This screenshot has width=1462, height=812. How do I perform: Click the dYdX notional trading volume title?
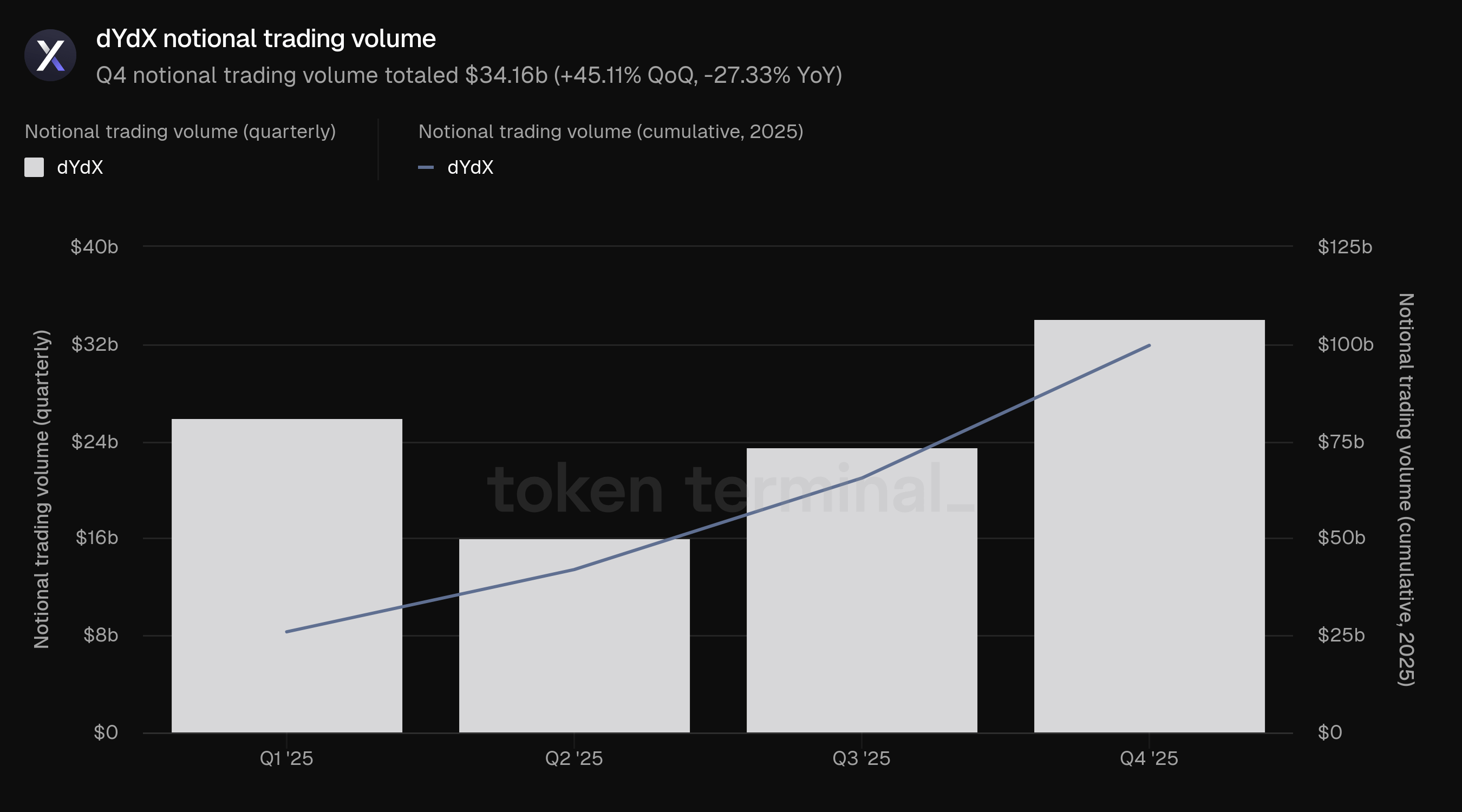click(x=266, y=39)
